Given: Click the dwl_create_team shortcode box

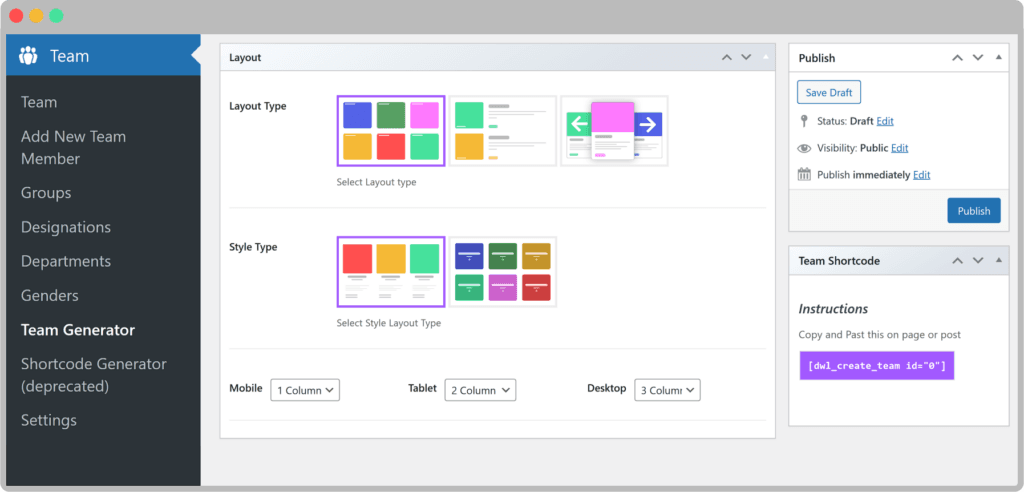Looking at the screenshot, I should tap(877, 366).
